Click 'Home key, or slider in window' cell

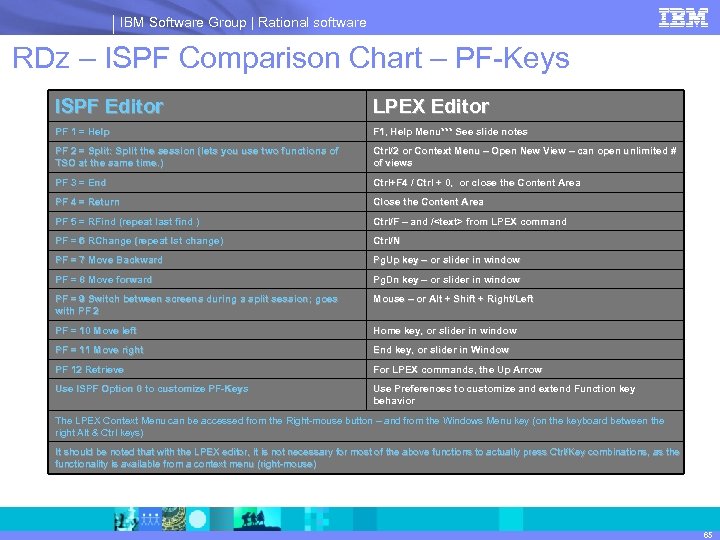click(525, 331)
